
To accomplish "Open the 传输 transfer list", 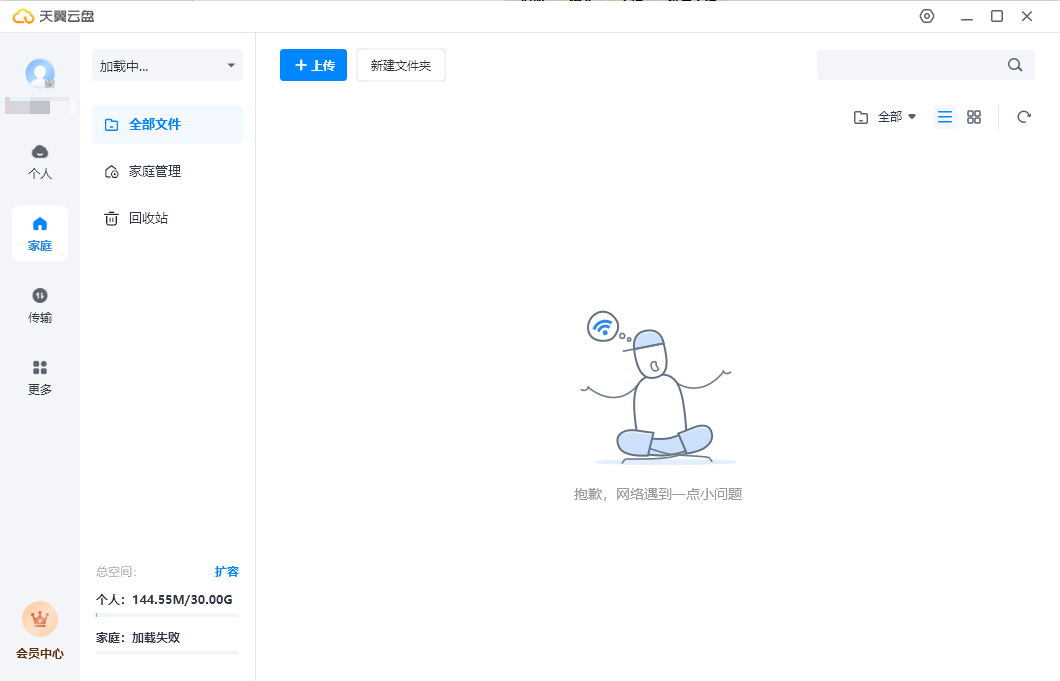I will (x=40, y=306).
